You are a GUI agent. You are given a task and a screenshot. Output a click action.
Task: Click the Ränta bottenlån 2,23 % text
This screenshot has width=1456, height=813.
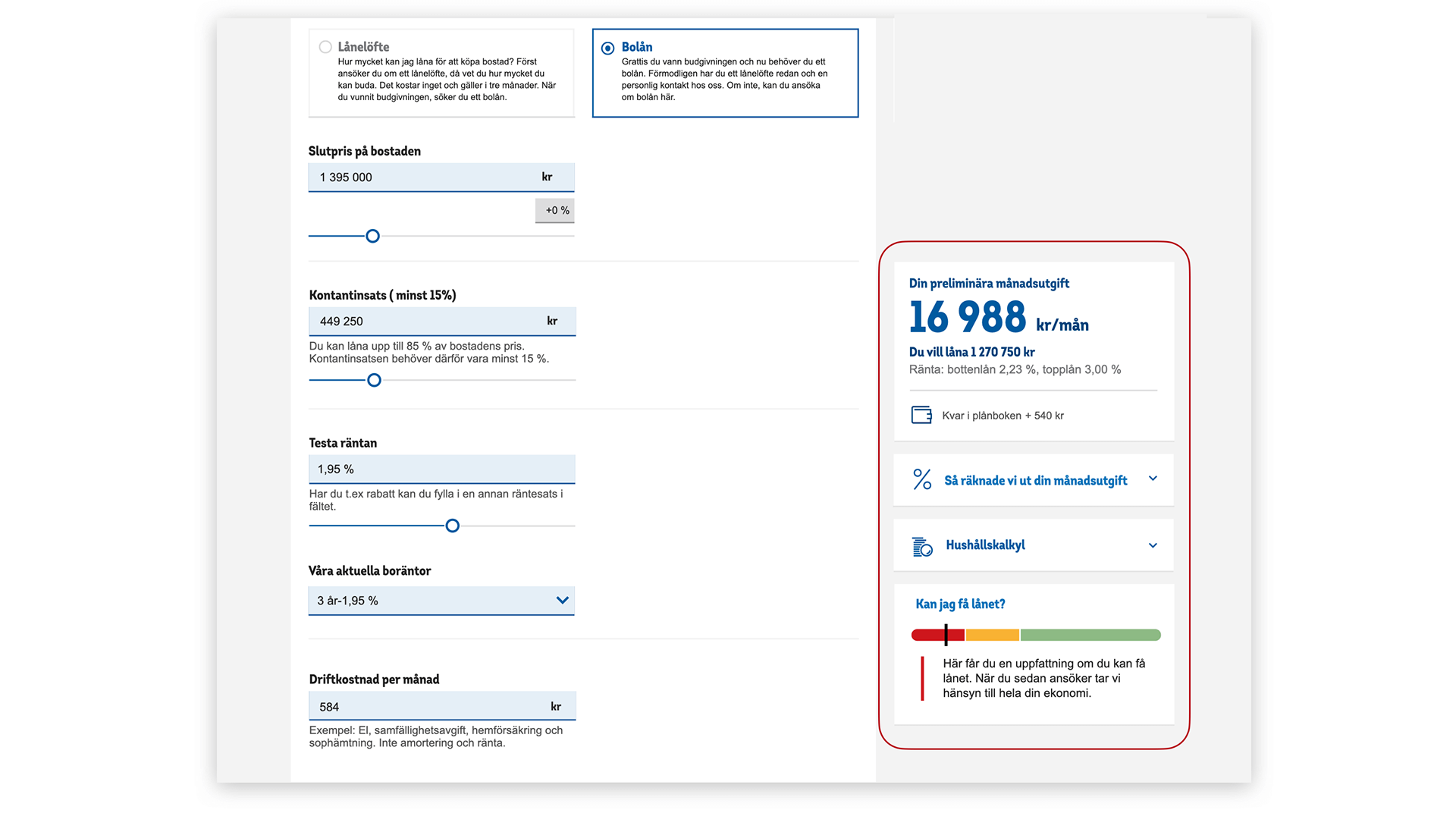[1015, 370]
